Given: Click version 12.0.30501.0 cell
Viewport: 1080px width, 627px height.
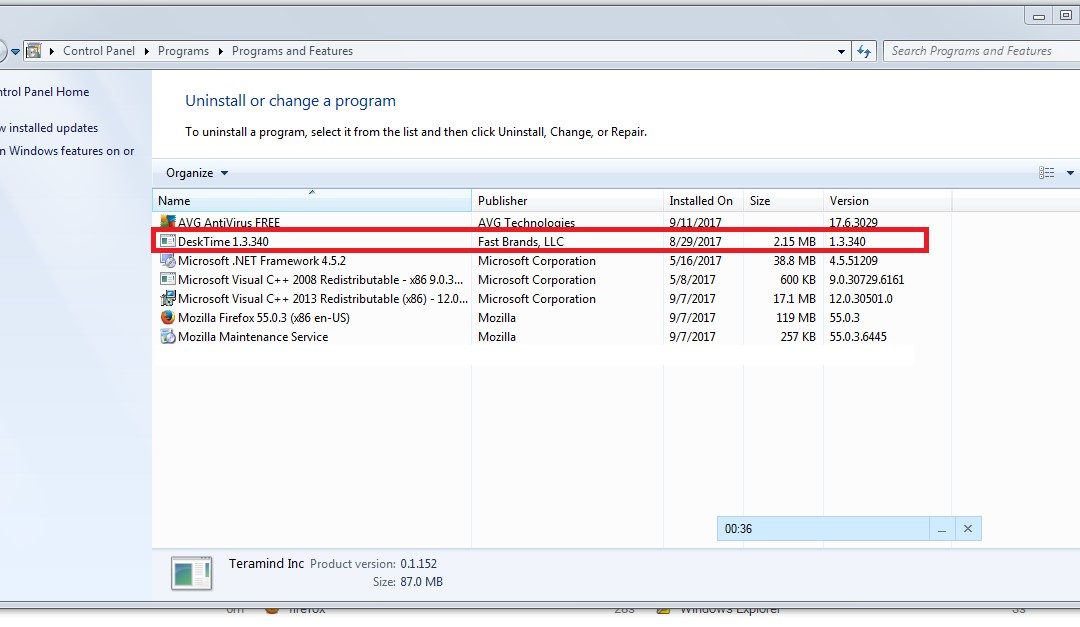Looking at the screenshot, I should (x=860, y=299).
